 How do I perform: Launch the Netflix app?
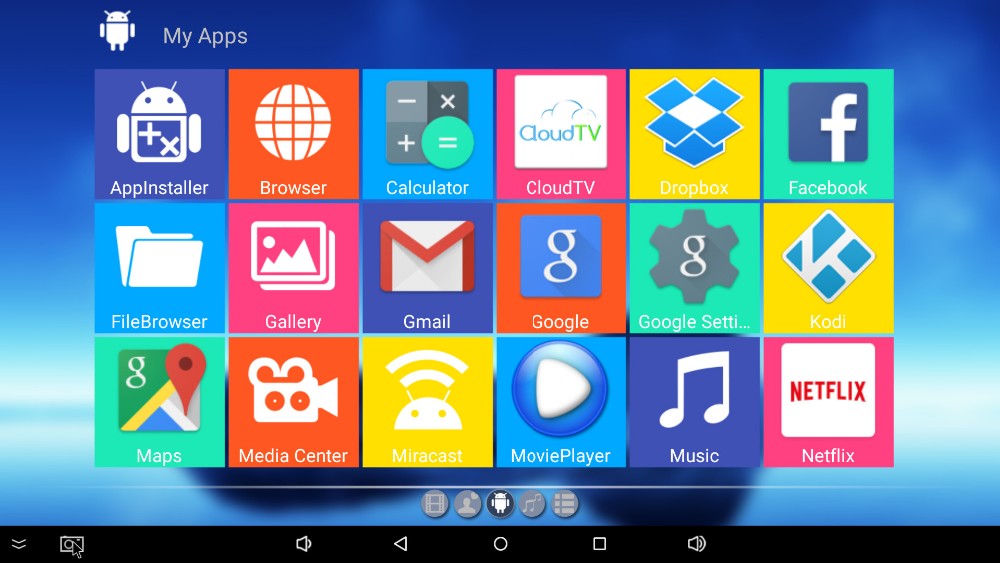(828, 402)
